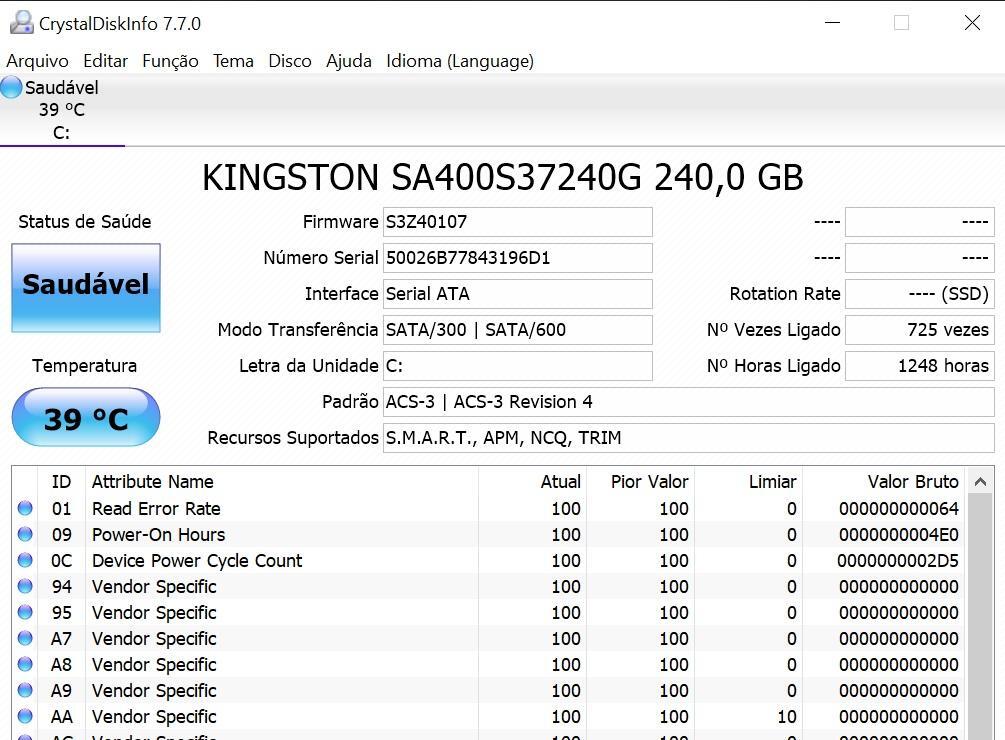Select the Power-On Hours attribute name
The image size is (1005, 740).
pos(158,534)
